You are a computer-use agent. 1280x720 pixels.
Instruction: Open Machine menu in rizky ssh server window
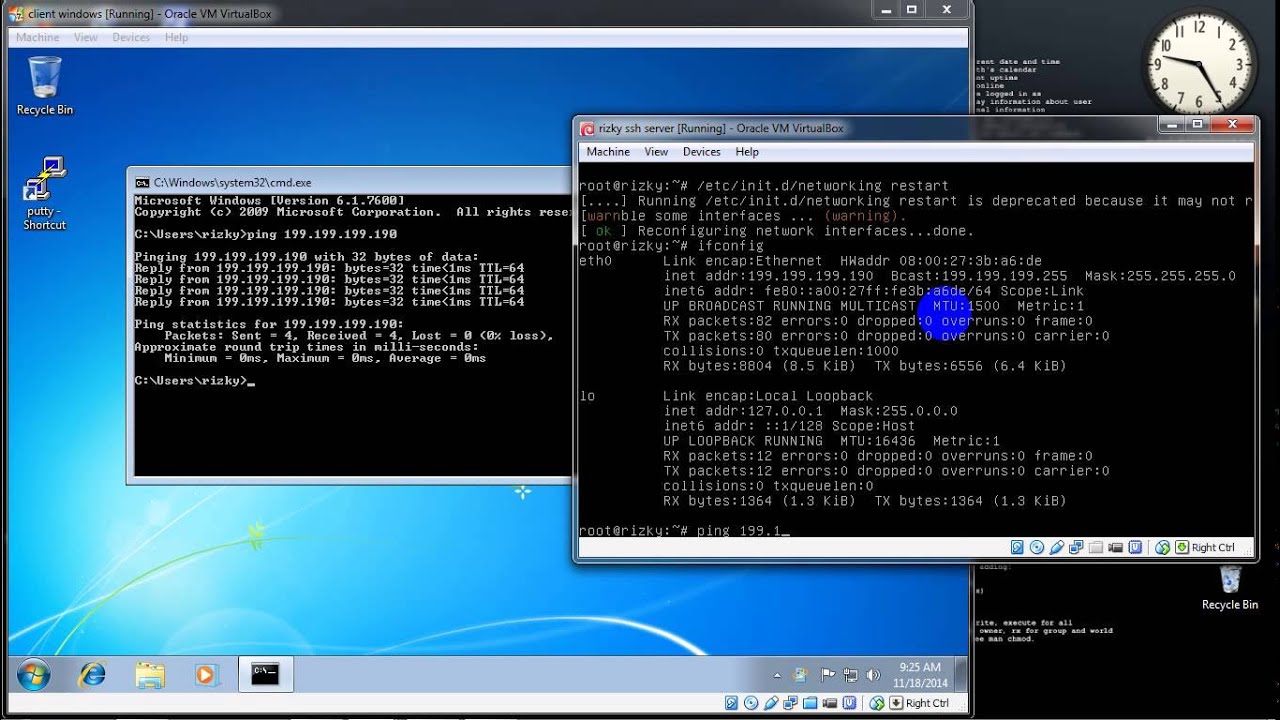(608, 152)
